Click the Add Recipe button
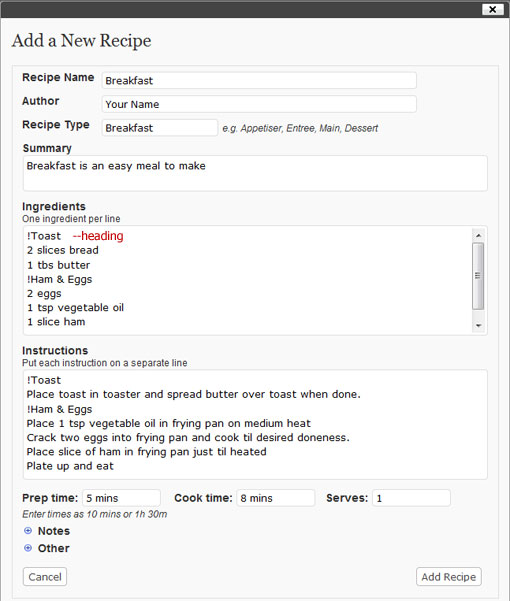Viewport: 510px width, 601px height. click(448, 576)
